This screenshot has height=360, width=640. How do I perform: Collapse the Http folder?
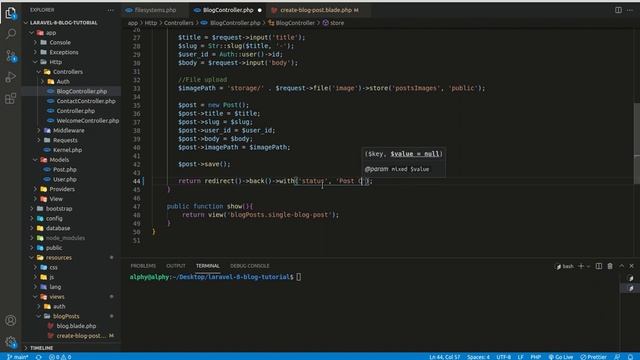pyautogui.click(x=56, y=62)
